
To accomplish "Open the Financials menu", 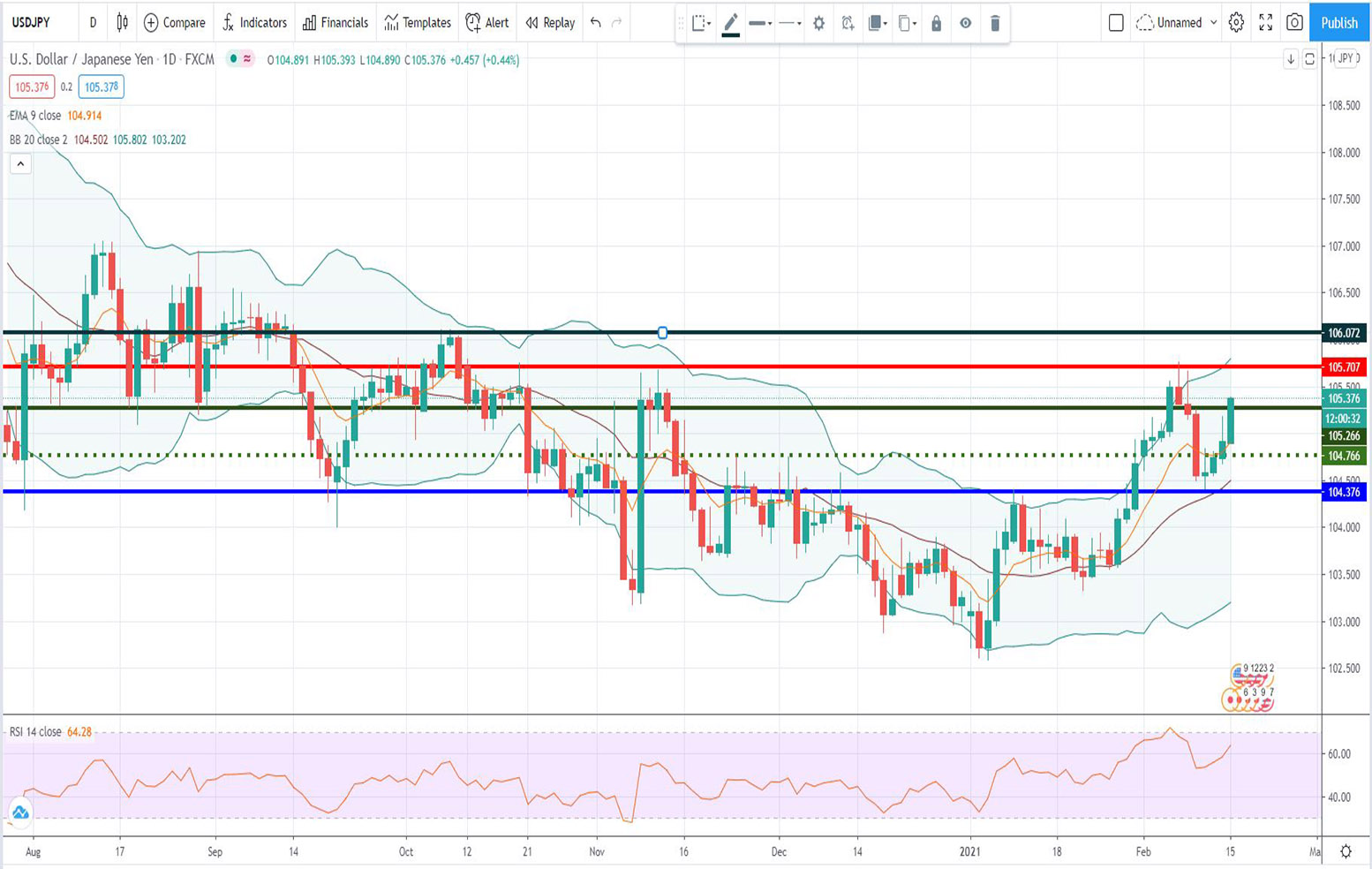I will (x=335, y=23).
